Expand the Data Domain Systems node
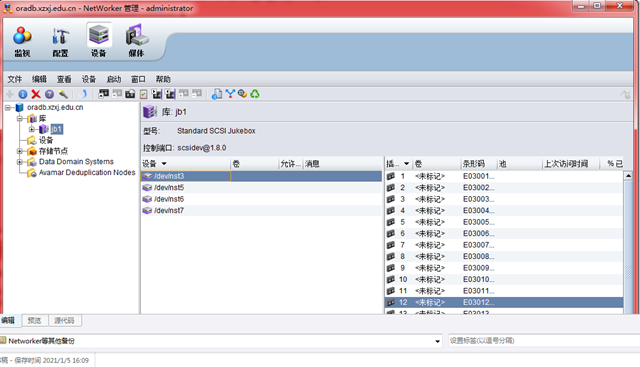The height and width of the screenshot is (367, 640). (x=20, y=162)
